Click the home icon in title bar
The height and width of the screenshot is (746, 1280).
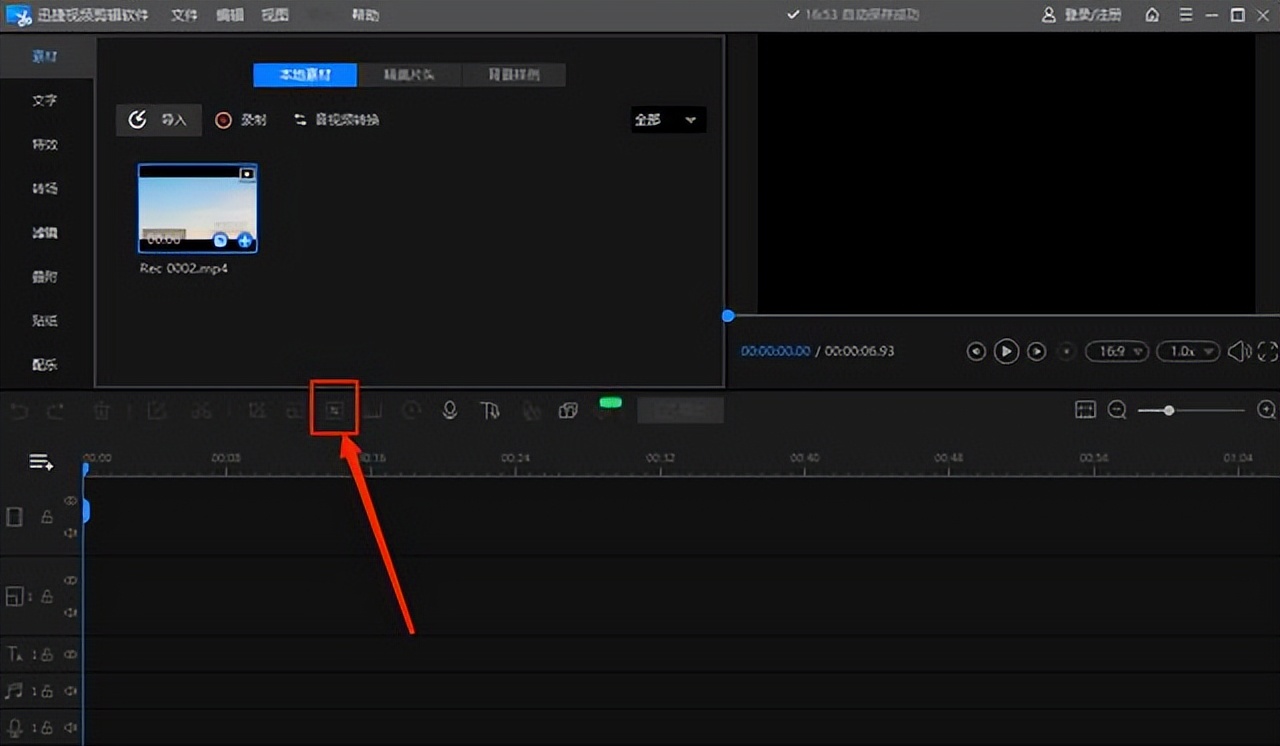[x=1153, y=15]
